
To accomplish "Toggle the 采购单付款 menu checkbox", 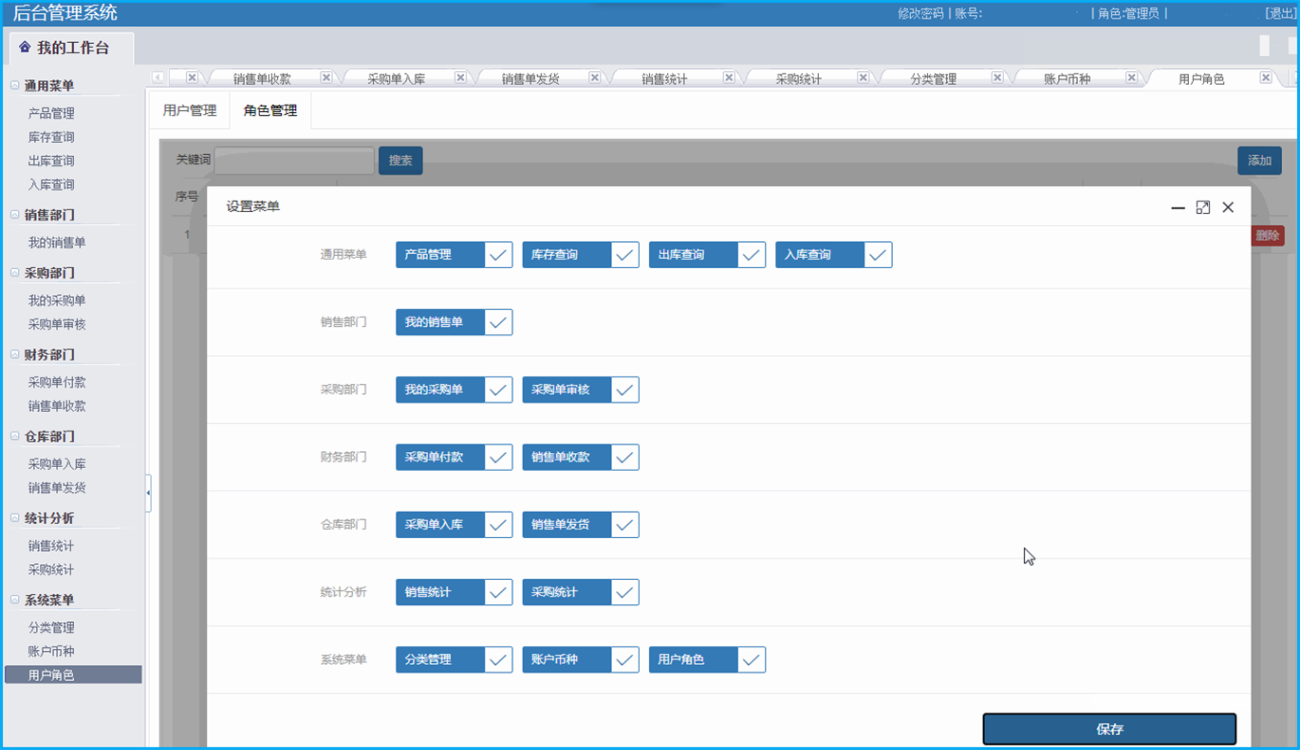I will (x=499, y=457).
